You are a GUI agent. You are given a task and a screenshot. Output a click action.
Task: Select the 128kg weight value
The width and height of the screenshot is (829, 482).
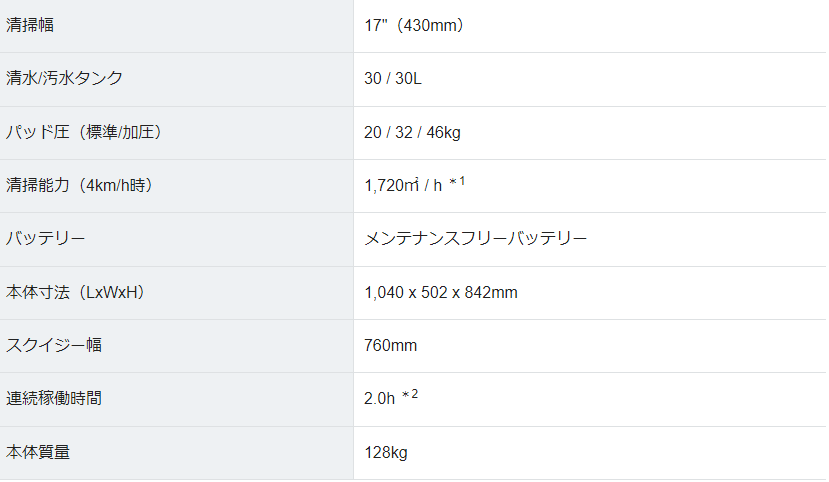coord(386,452)
